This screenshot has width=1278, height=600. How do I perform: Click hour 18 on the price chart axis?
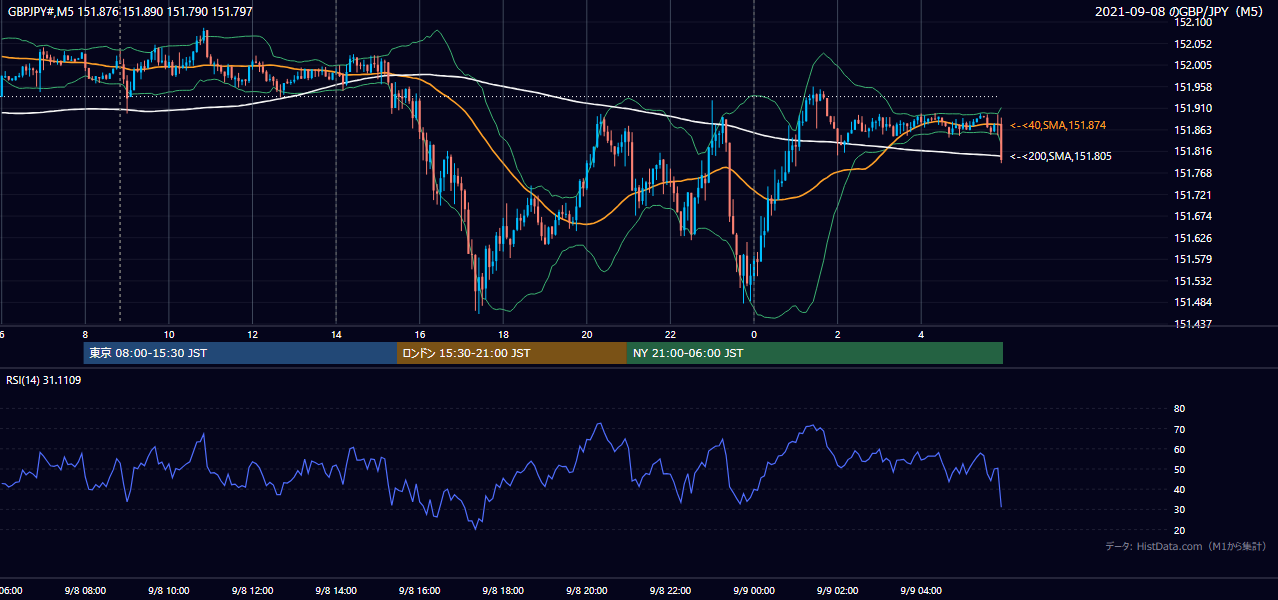coord(504,334)
